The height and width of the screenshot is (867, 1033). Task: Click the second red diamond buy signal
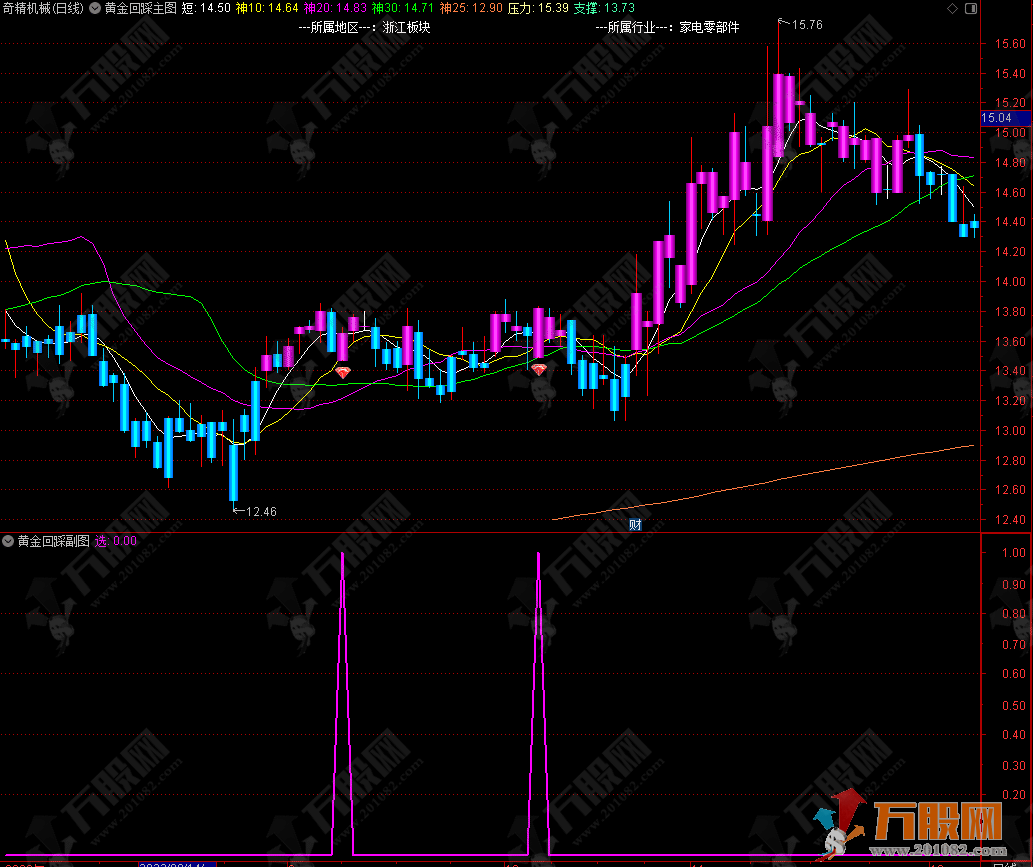(x=539, y=370)
